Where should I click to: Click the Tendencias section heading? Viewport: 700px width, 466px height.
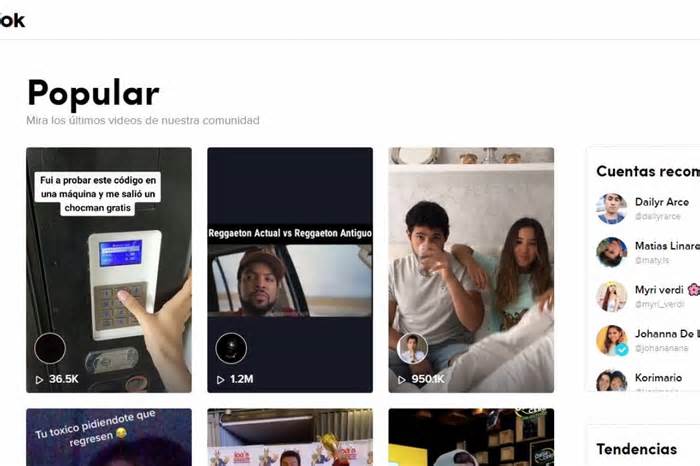636,449
